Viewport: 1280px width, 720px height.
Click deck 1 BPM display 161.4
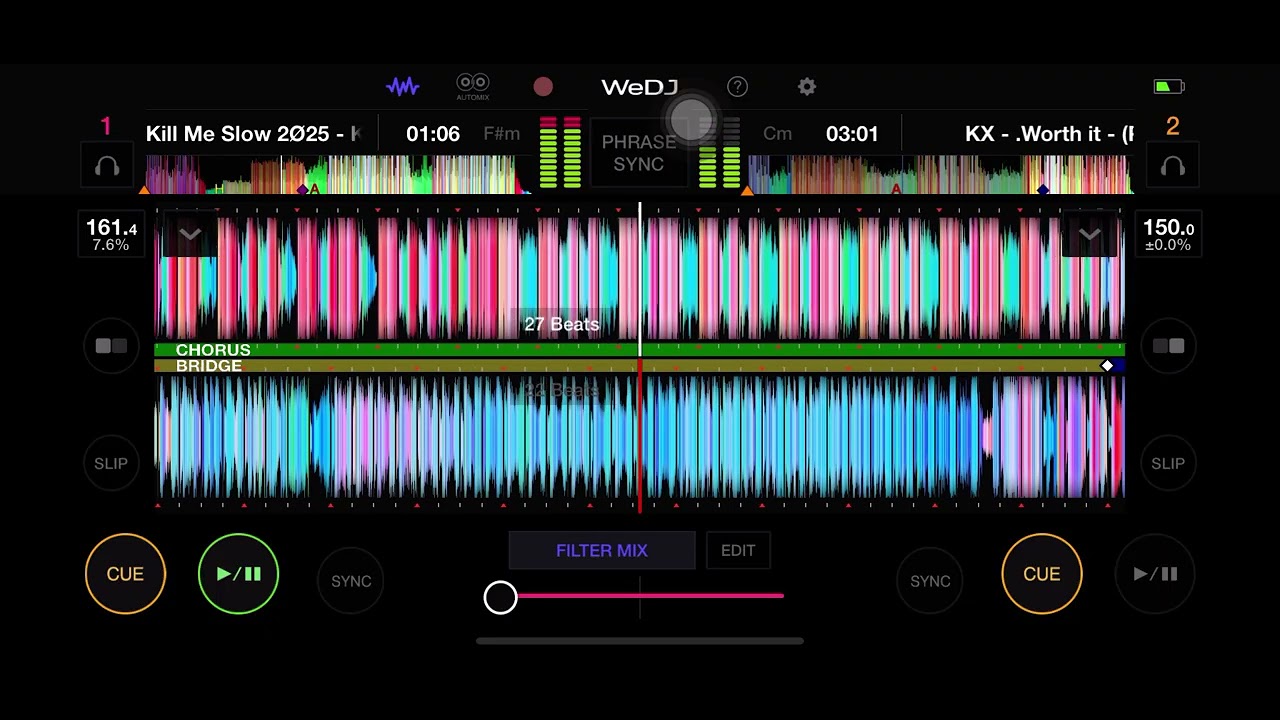[111, 234]
